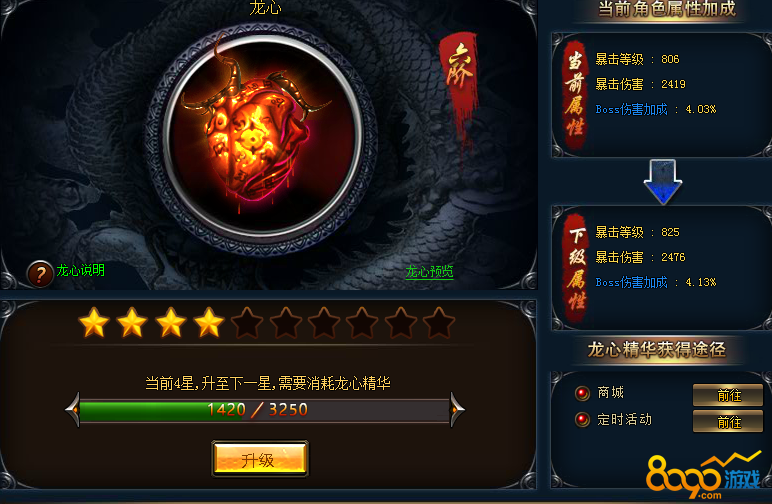Click the 升级 upgrade button

(260, 459)
